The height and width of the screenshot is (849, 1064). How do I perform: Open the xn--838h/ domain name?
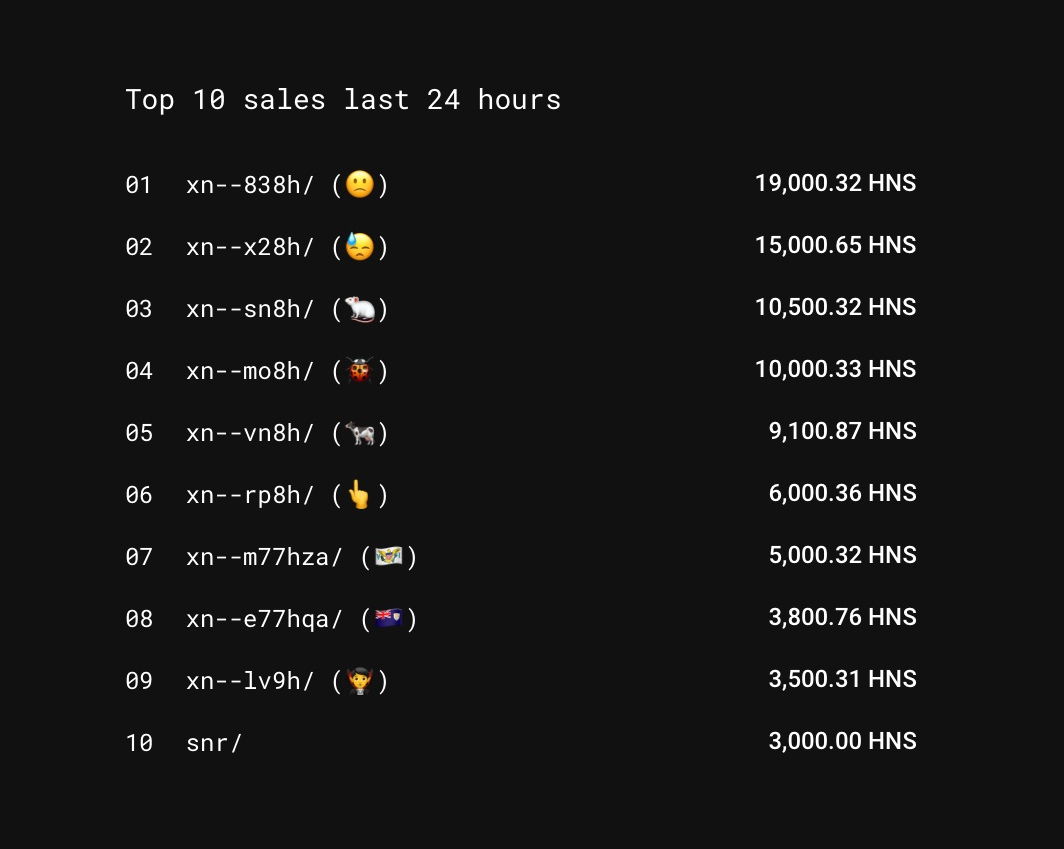pos(250,185)
